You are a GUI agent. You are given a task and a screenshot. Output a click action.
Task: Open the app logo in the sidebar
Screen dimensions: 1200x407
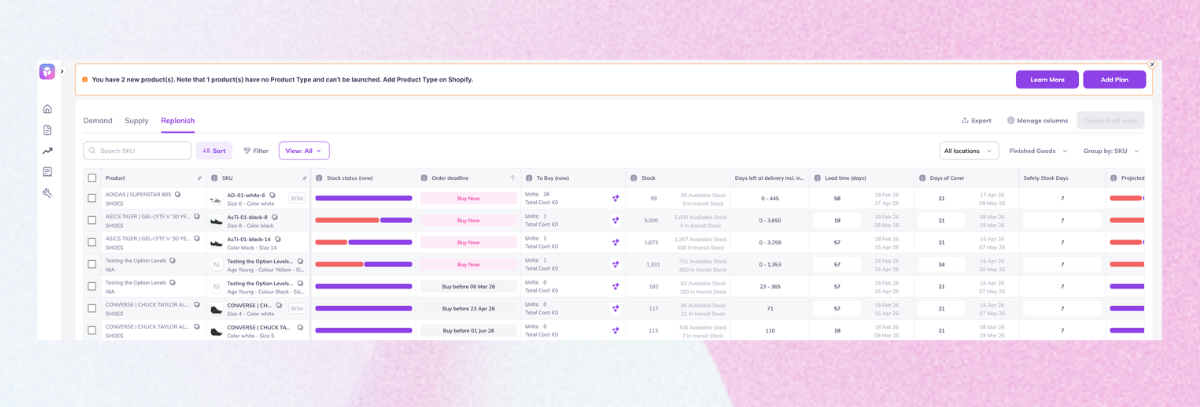pyautogui.click(x=47, y=71)
